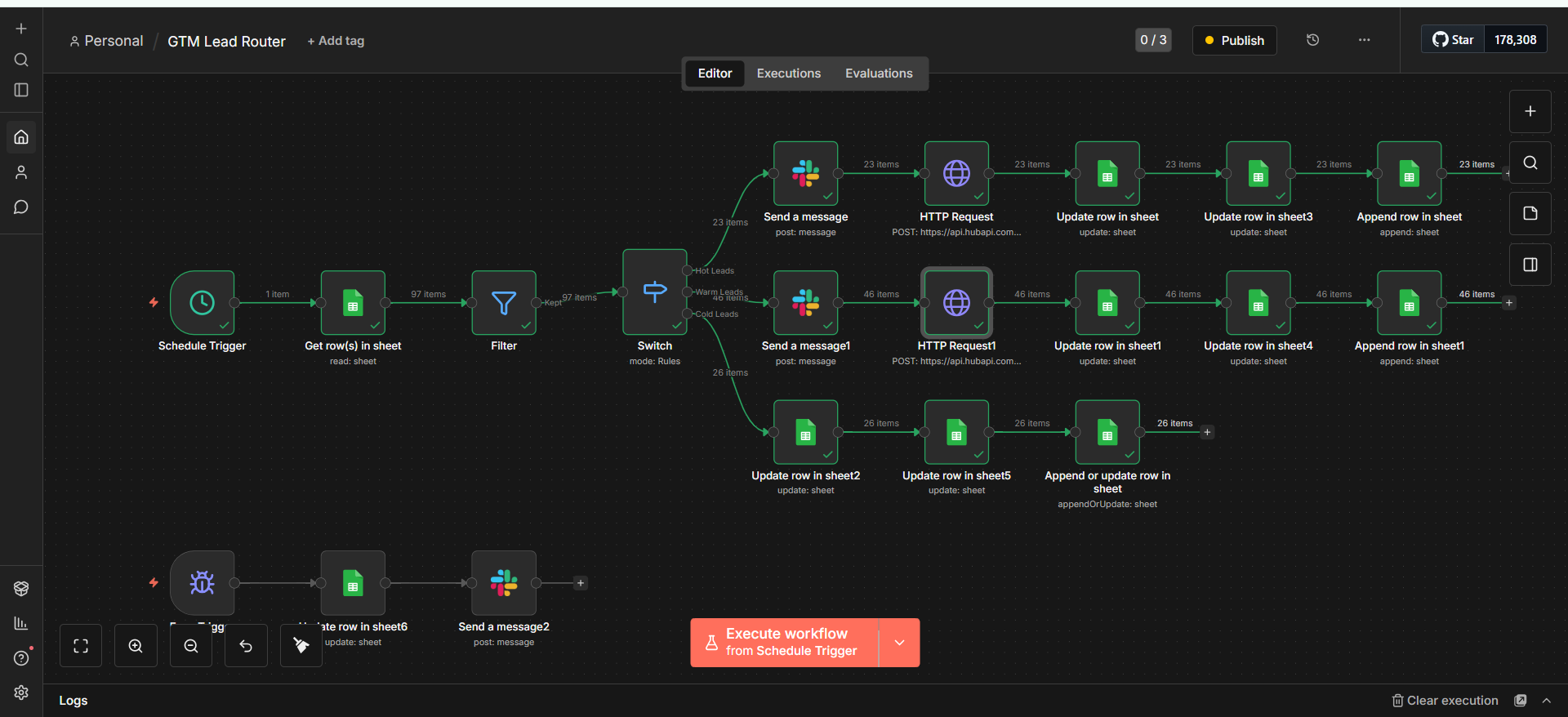
Task: Open the Switch node
Action: click(655, 292)
